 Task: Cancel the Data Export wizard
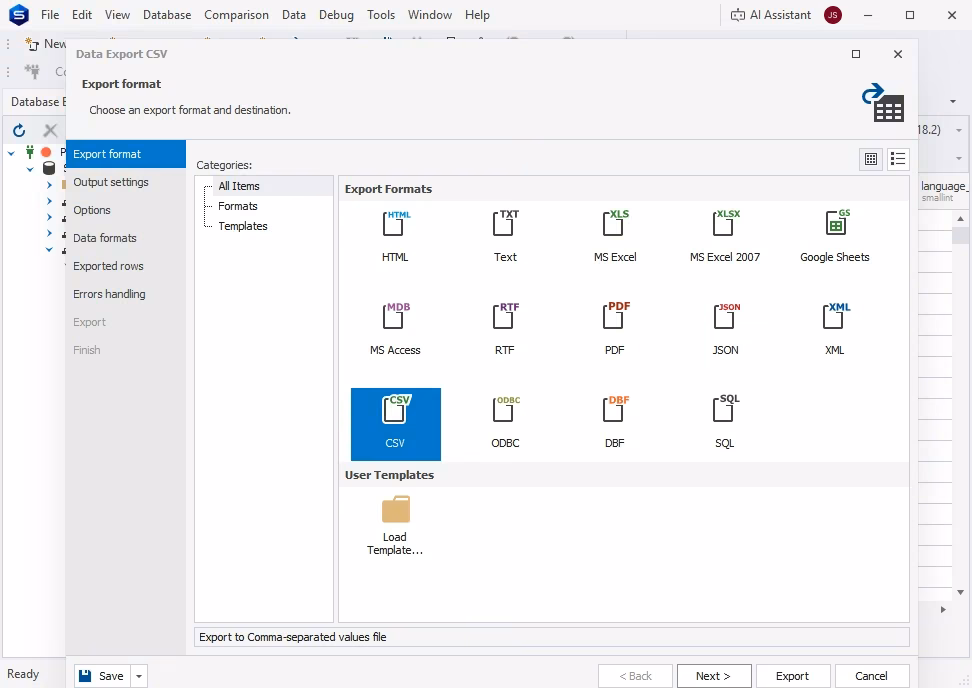(872, 676)
